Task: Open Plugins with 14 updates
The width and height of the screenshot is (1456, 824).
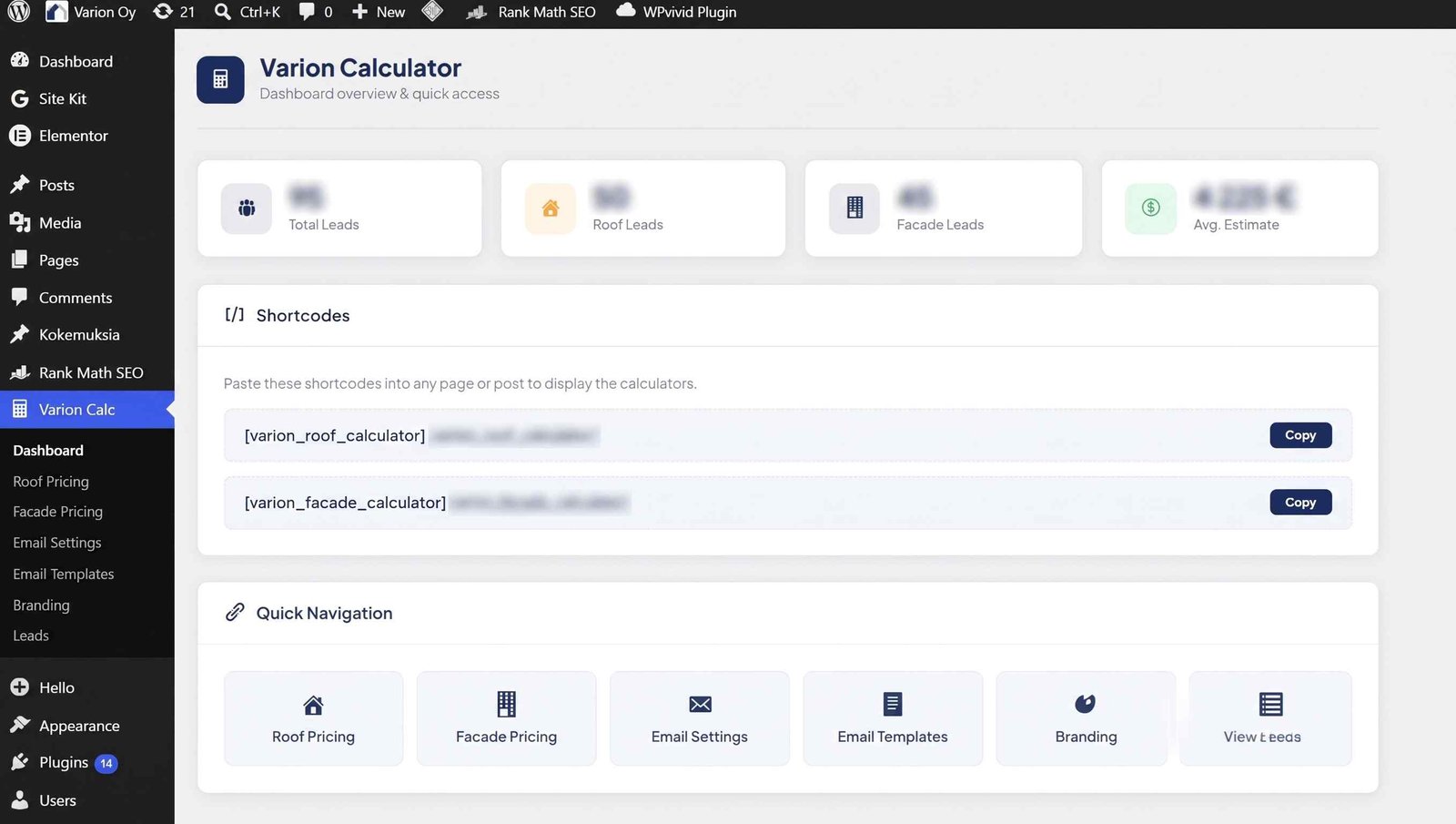Action: [87, 763]
